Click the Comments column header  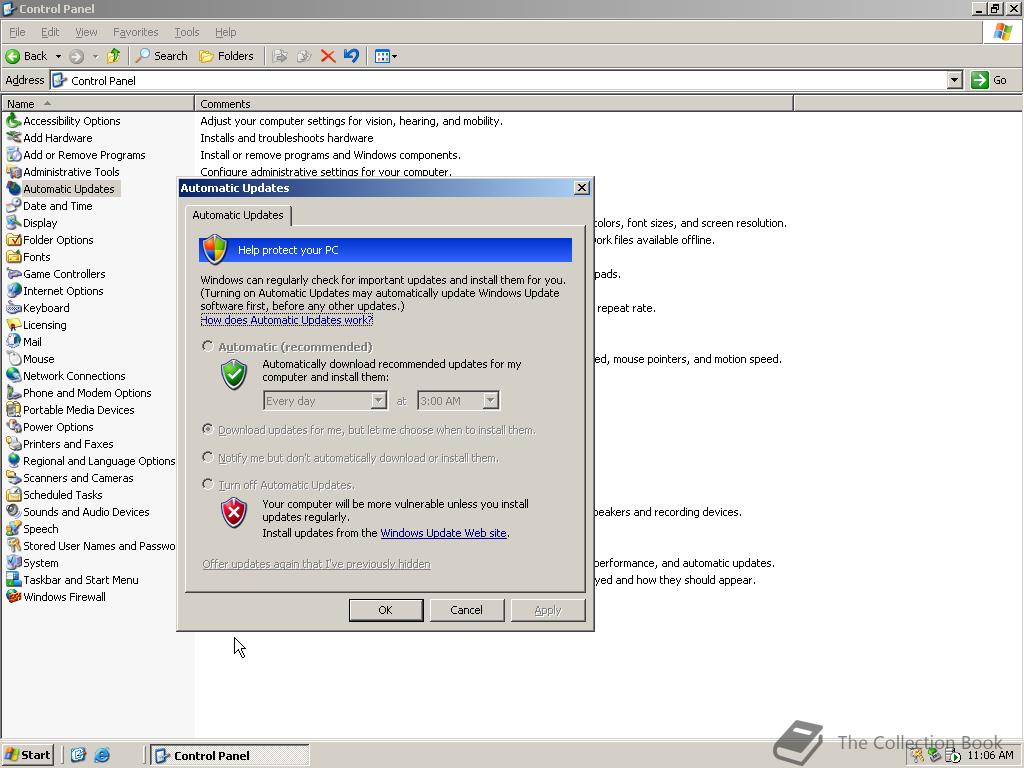point(494,103)
